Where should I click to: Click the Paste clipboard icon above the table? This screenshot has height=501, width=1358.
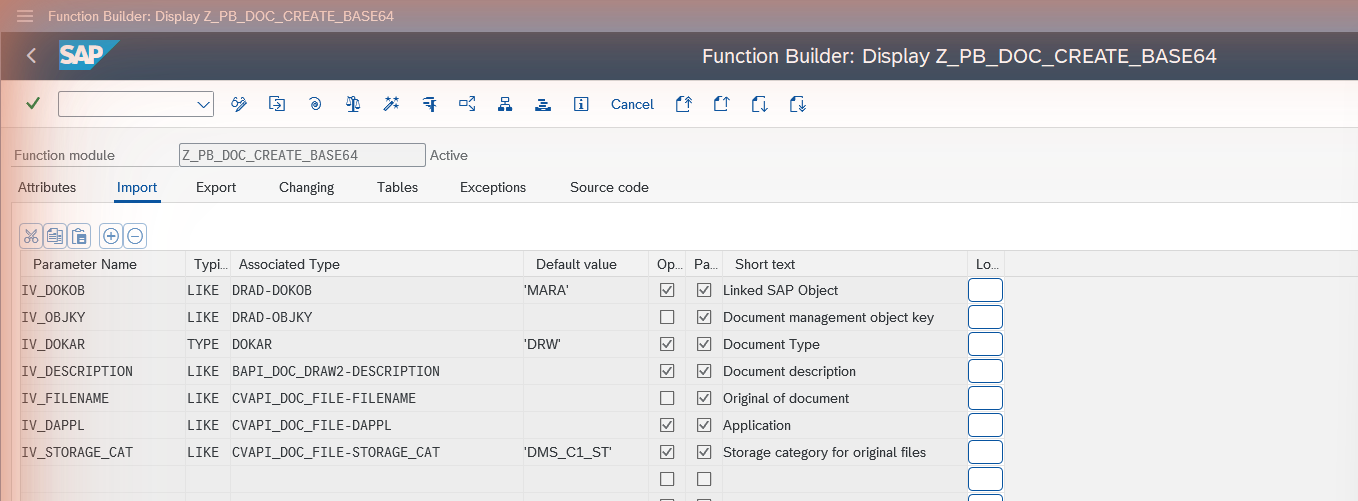(79, 237)
